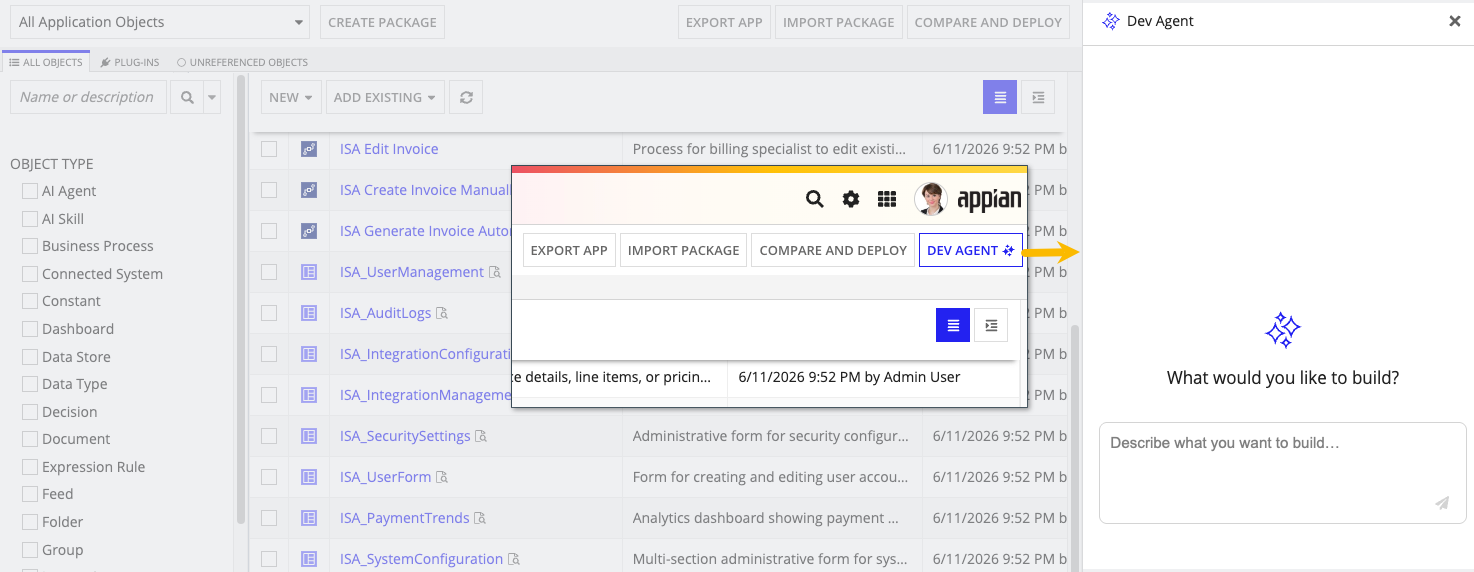The width and height of the screenshot is (1474, 572).
Task: Check the Data Store filter
Action: (x=30, y=356)
